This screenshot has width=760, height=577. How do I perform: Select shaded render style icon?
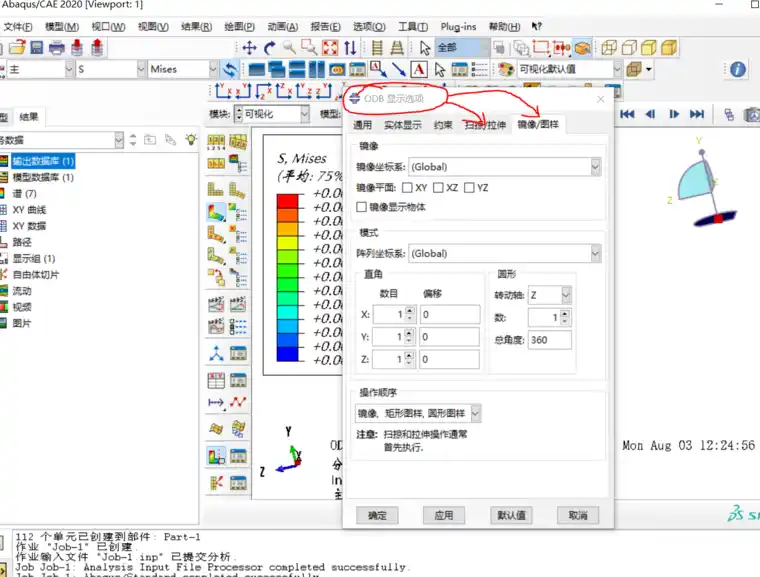click(x=669, y=48)
